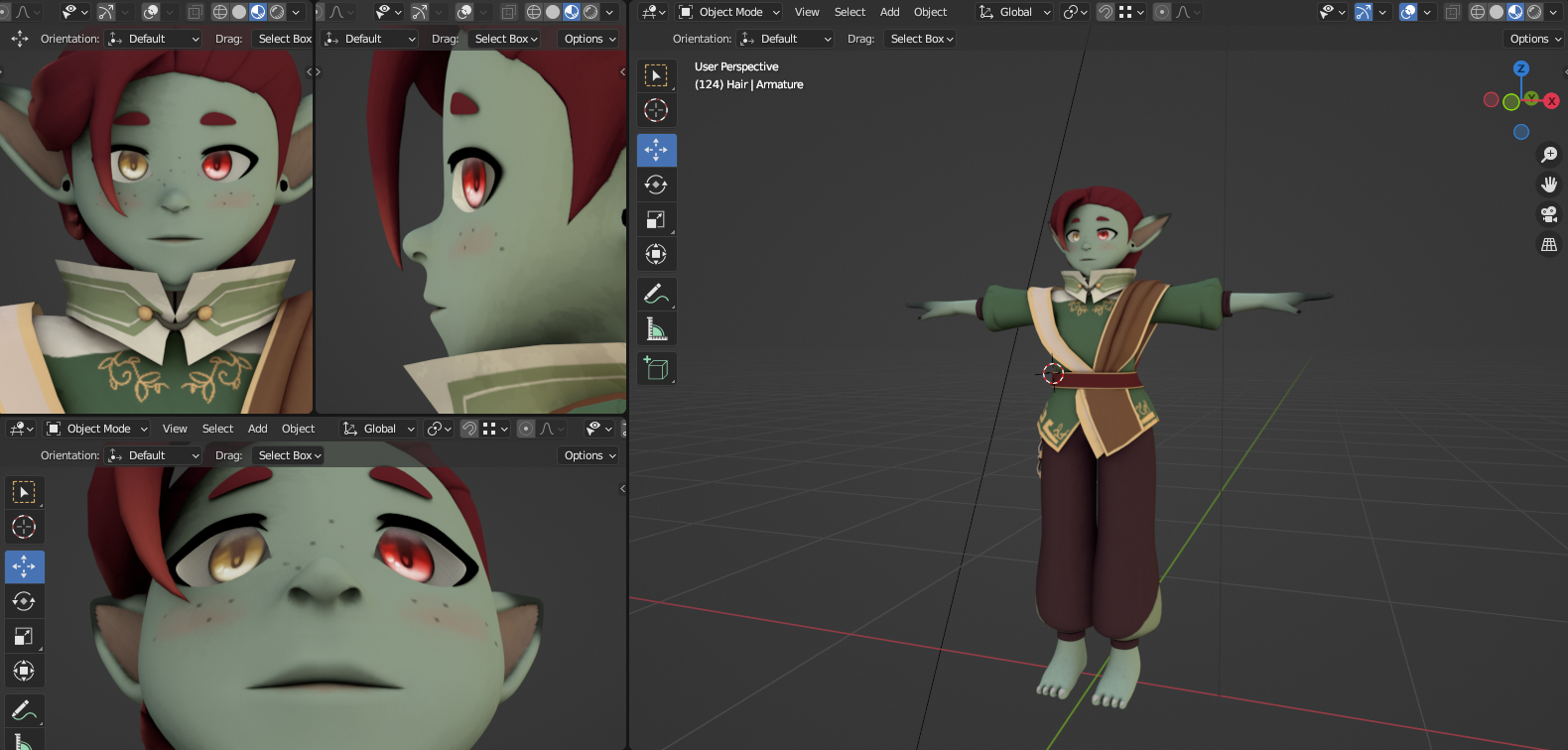The image size is (1568, 750).
Task: Select the Measure tool in the full-body viewport toolbar
Action: click(656, 329)
